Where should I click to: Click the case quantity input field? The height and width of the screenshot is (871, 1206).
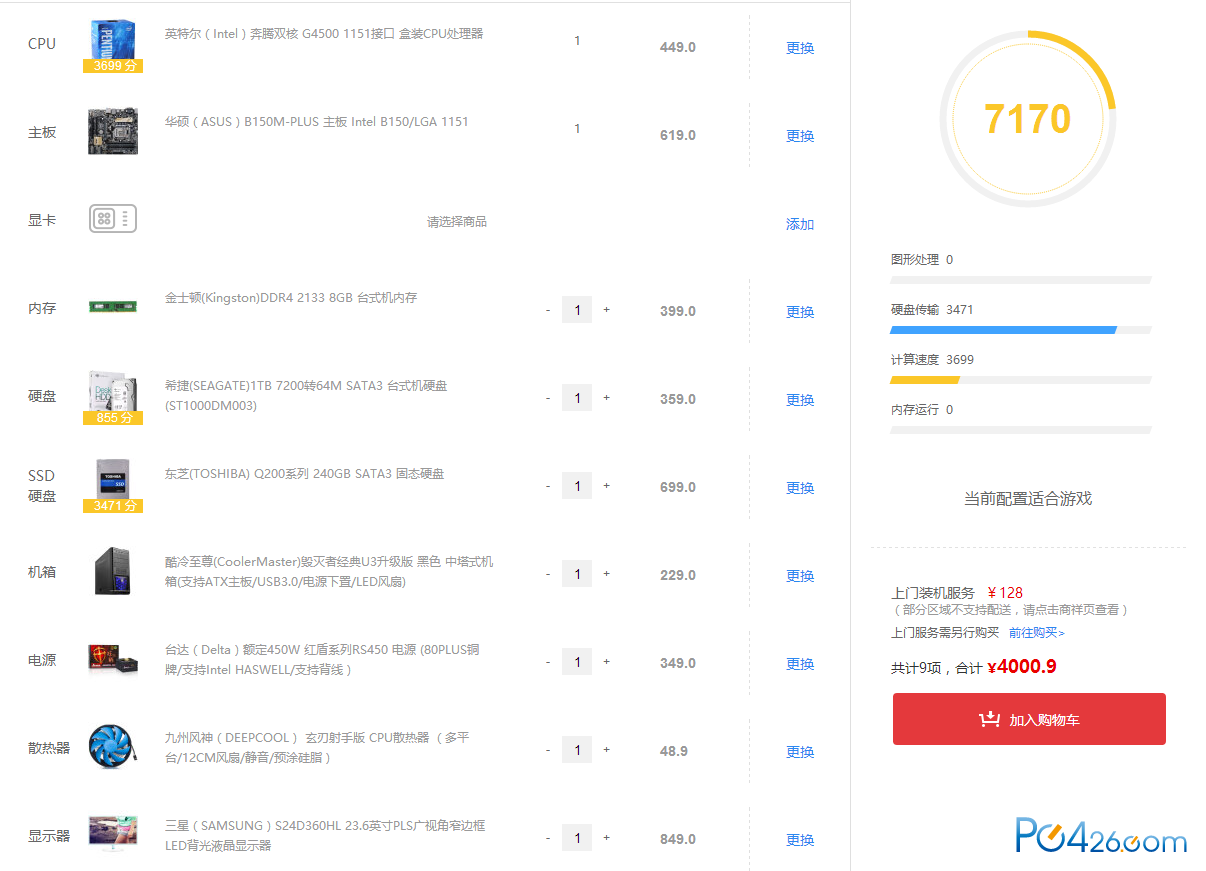pos(577,574)
